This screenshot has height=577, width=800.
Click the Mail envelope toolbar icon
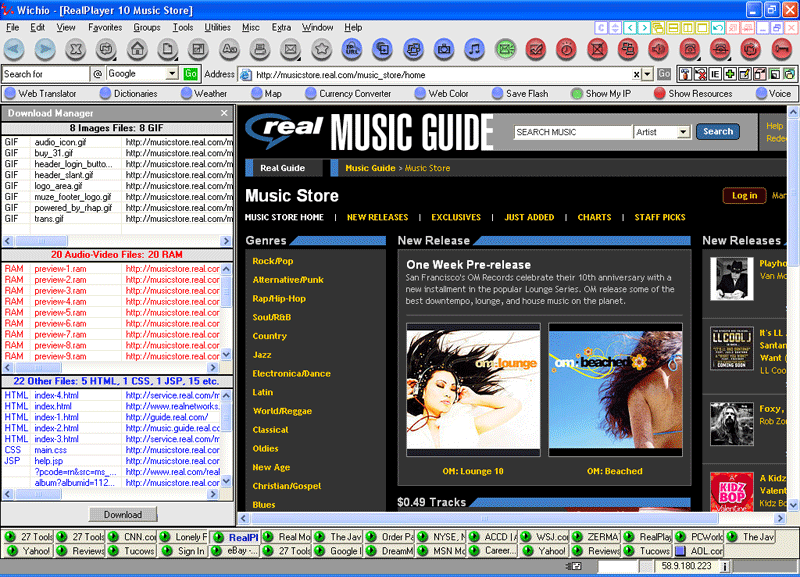point(290,49)
